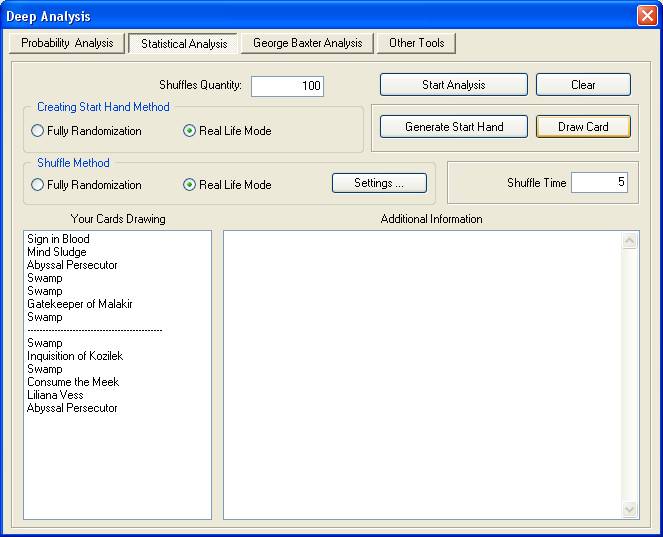Select first Abyssal Persecutor below Mind Sludge
Viewport: 663px width, 537px height.
(x=72, y=265)
